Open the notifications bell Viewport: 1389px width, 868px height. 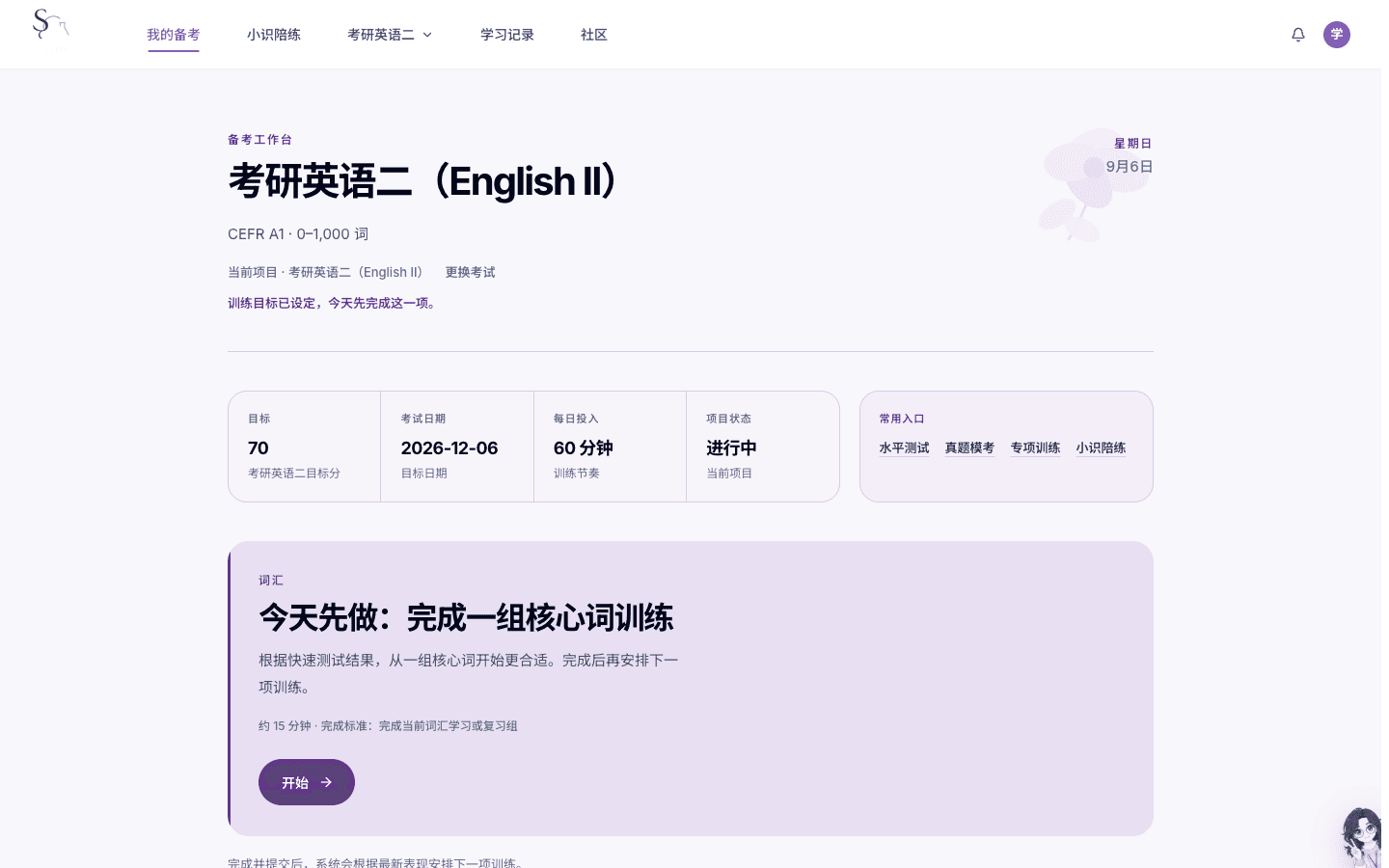[x=1298, y=35]
